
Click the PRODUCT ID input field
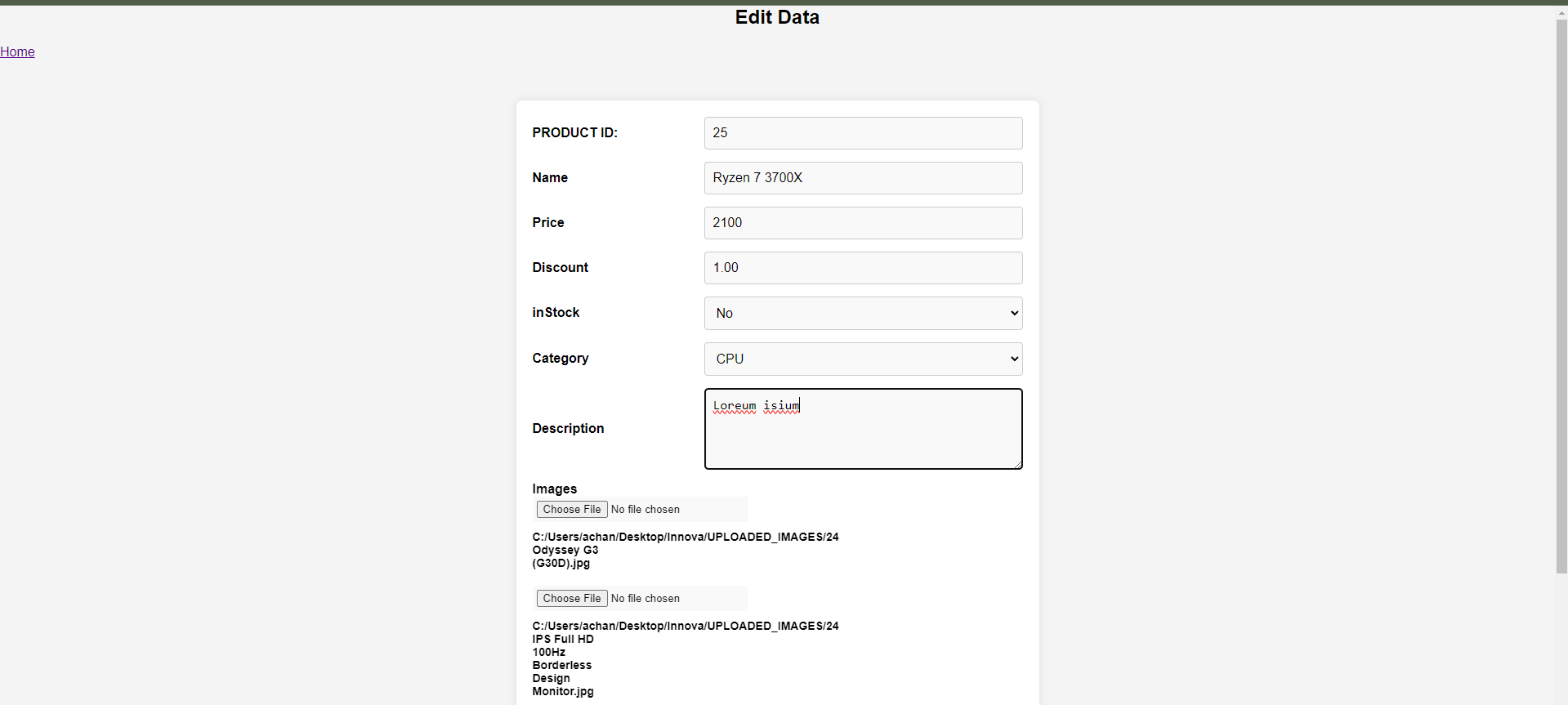(862, 133)
